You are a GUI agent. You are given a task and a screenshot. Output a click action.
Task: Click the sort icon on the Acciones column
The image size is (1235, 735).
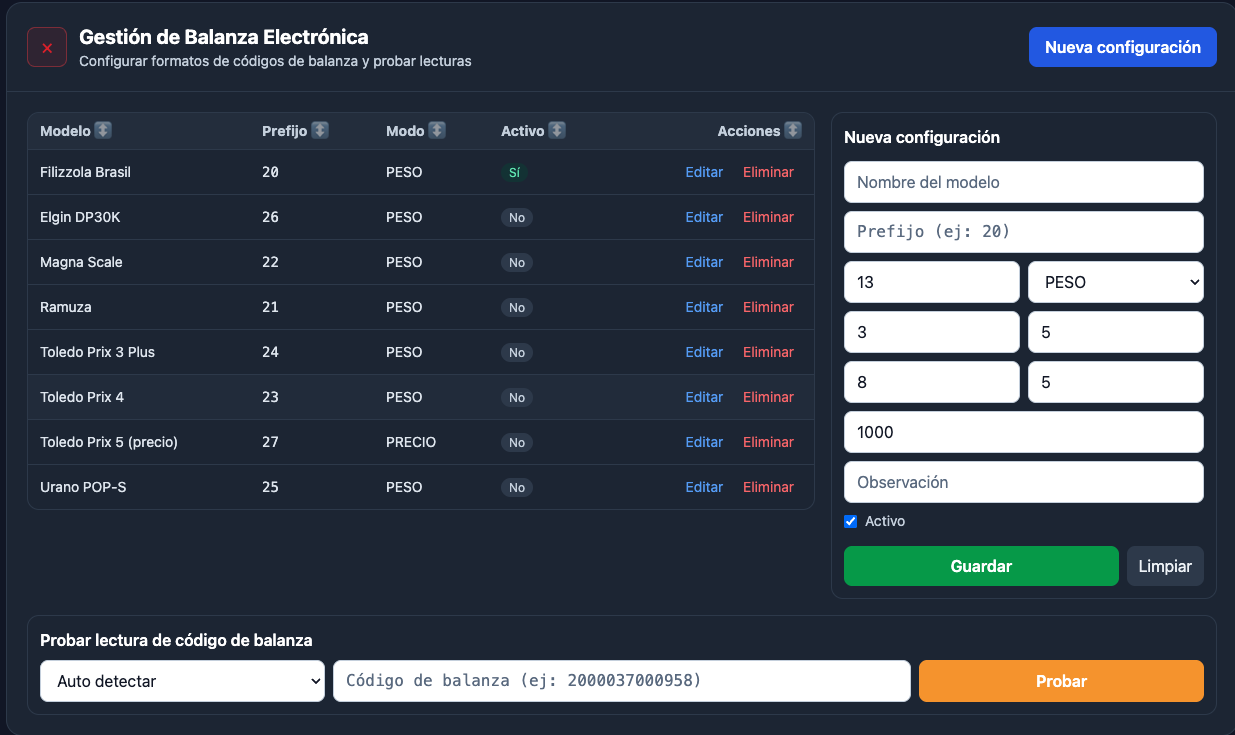(x=793, y=130)
